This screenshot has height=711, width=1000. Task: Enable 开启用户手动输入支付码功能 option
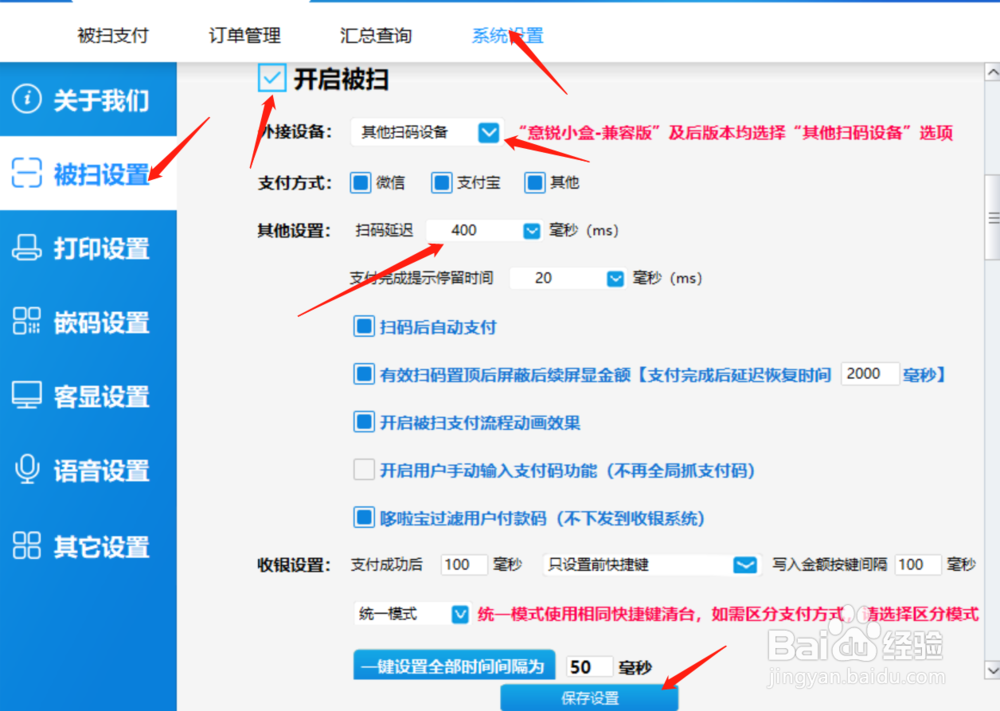point(364,470)
